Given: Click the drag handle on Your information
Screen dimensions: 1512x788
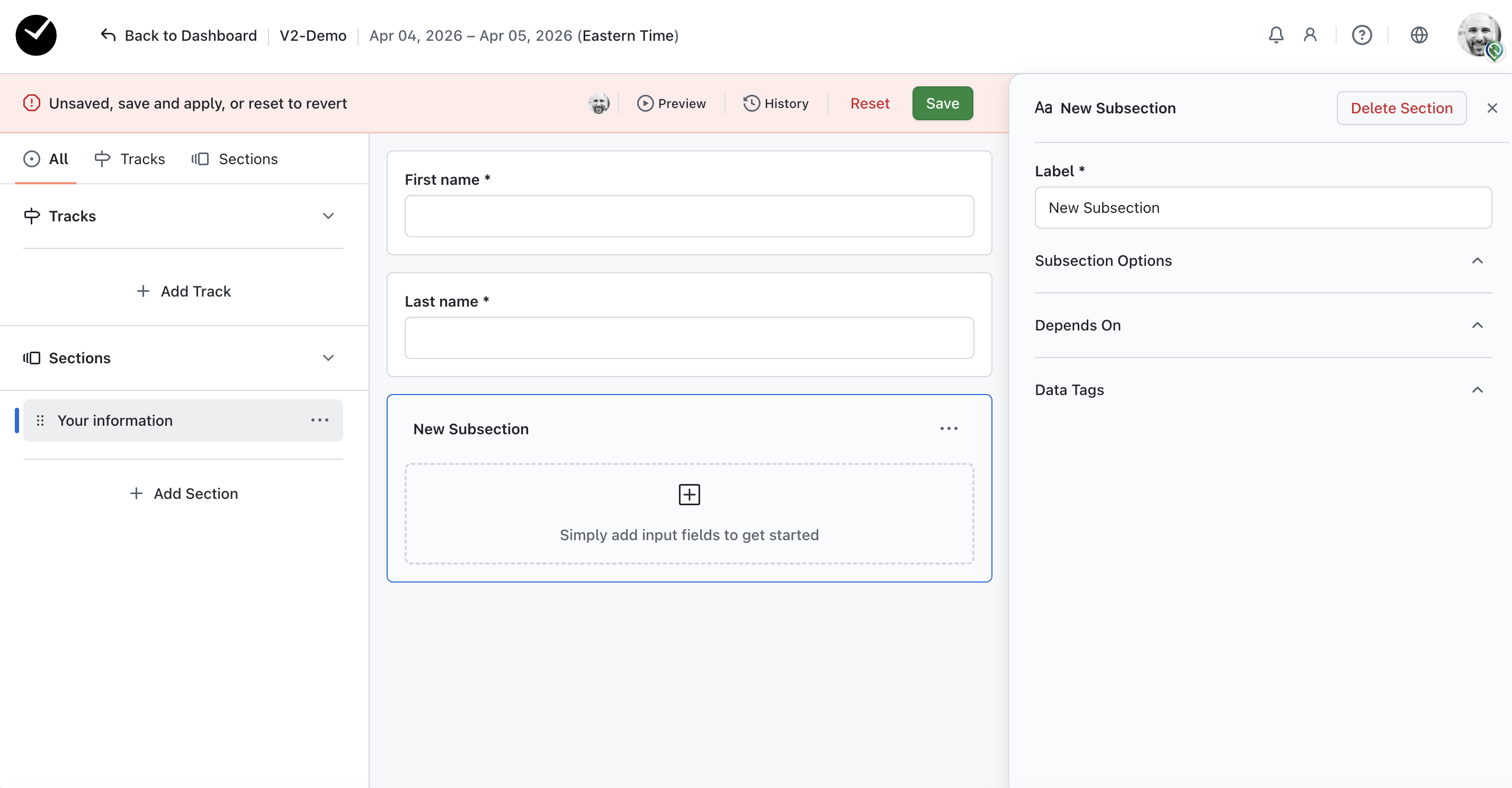Looking at the screenshot, I should click(x=40, y=420).
